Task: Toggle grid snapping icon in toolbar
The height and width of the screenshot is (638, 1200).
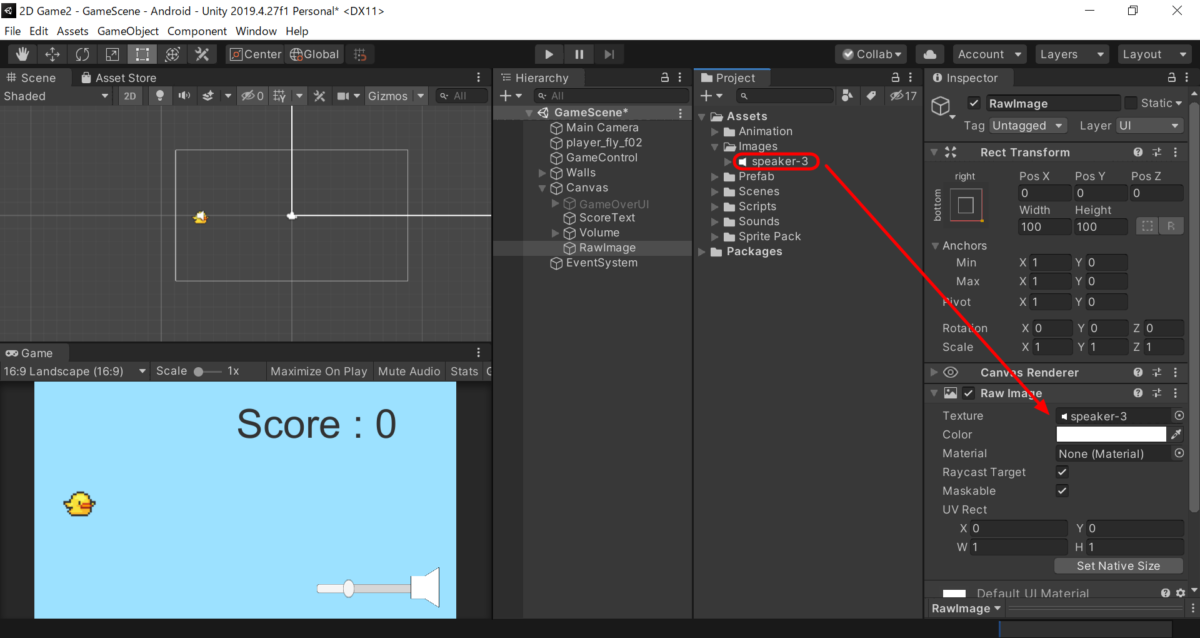Action: (361, 54)
